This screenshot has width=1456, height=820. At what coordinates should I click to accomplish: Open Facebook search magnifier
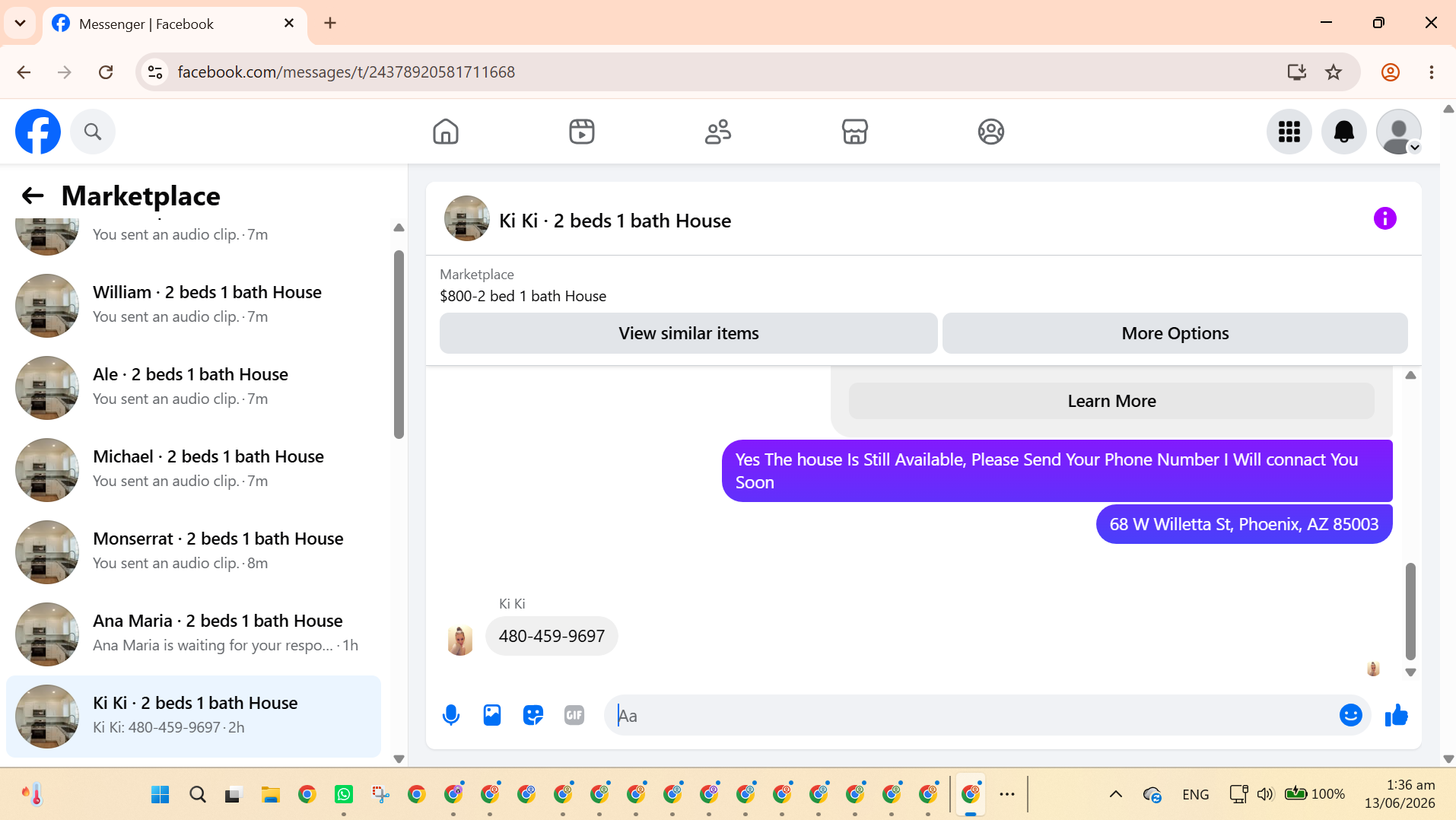[x=93, y=132]
